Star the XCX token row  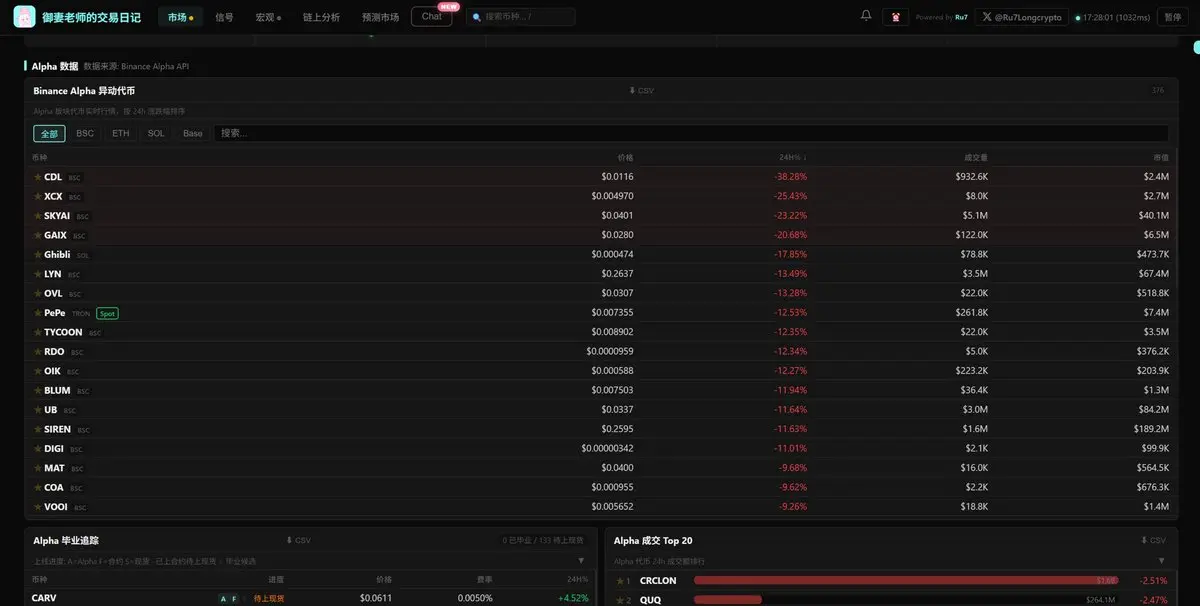point(38,196)
